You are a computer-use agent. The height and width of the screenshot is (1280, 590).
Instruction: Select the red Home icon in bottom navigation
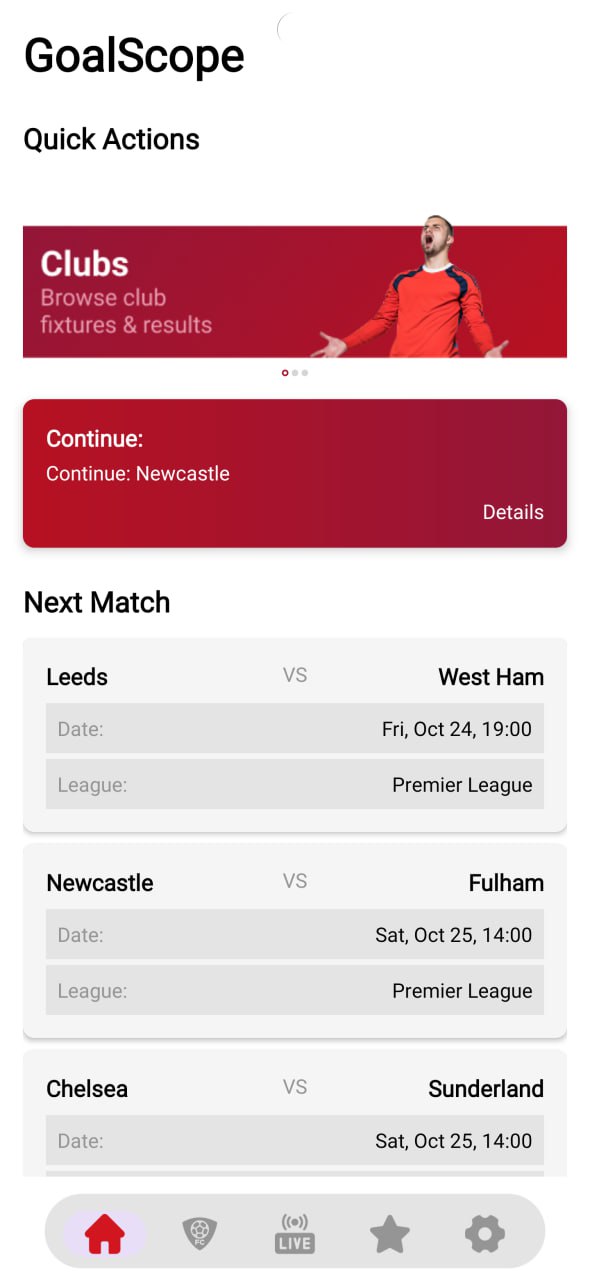[x=104, y=1233]
